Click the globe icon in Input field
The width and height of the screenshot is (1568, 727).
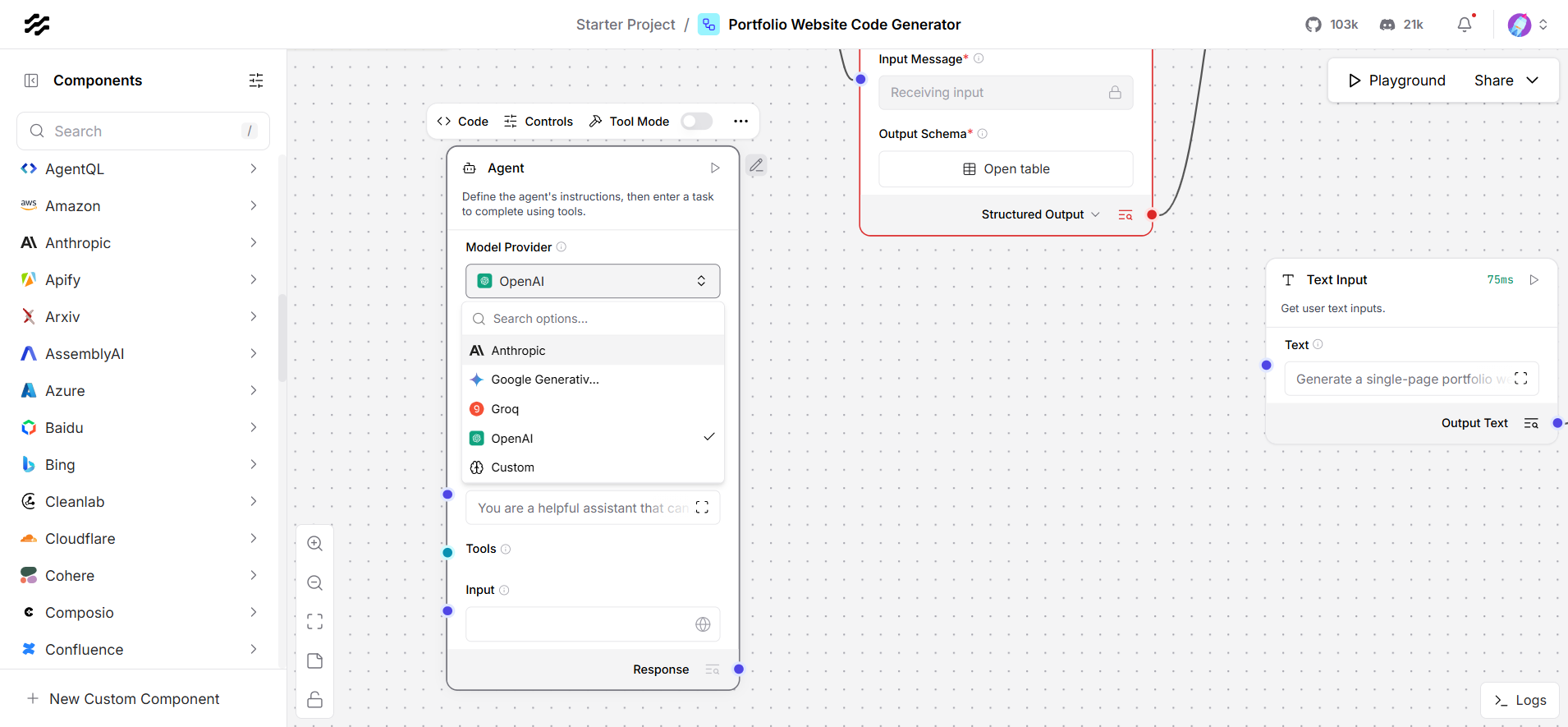[x=703, y=624]
